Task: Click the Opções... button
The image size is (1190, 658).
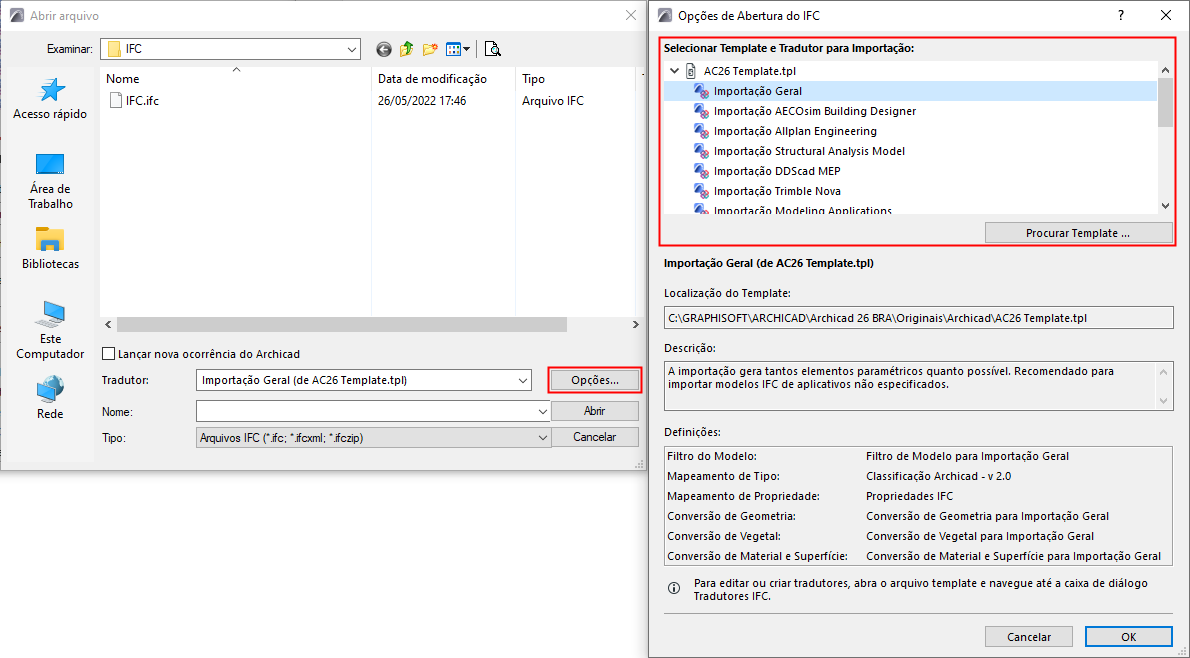Action: tap(595, 380)
